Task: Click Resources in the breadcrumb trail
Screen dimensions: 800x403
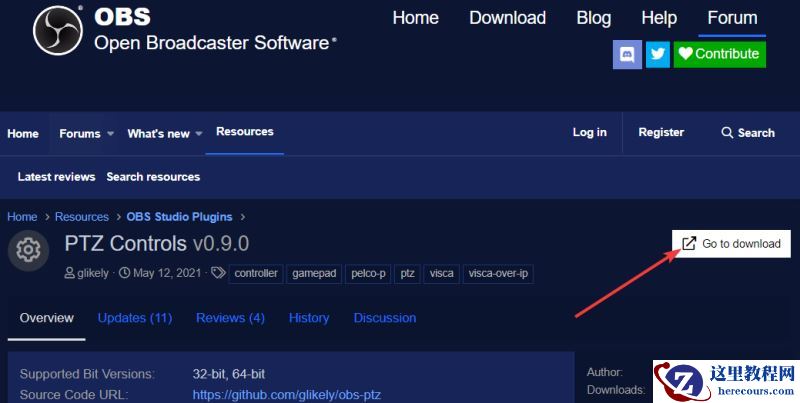Action: tap(82, 217)
